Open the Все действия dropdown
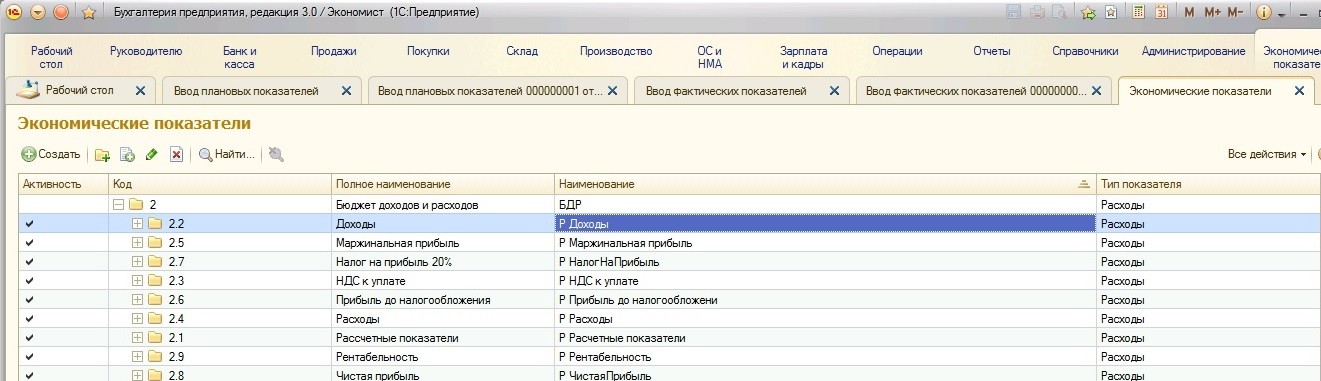Image resolution: width=1321 pixels, height=381 pixels. pyautogui.click(x=1267, y=154)
